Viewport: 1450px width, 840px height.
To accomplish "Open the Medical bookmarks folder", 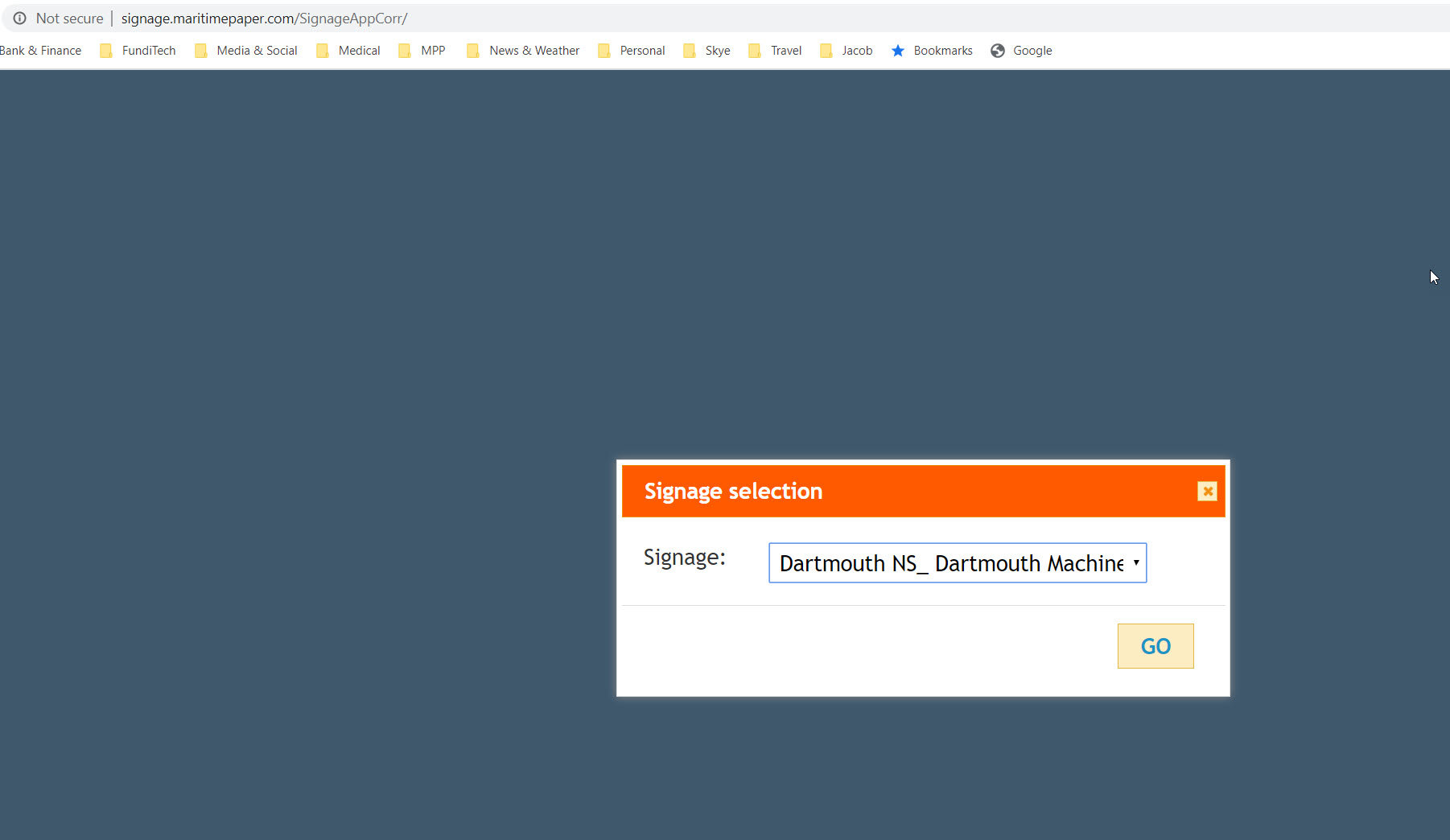I will [x=348, y=51].
